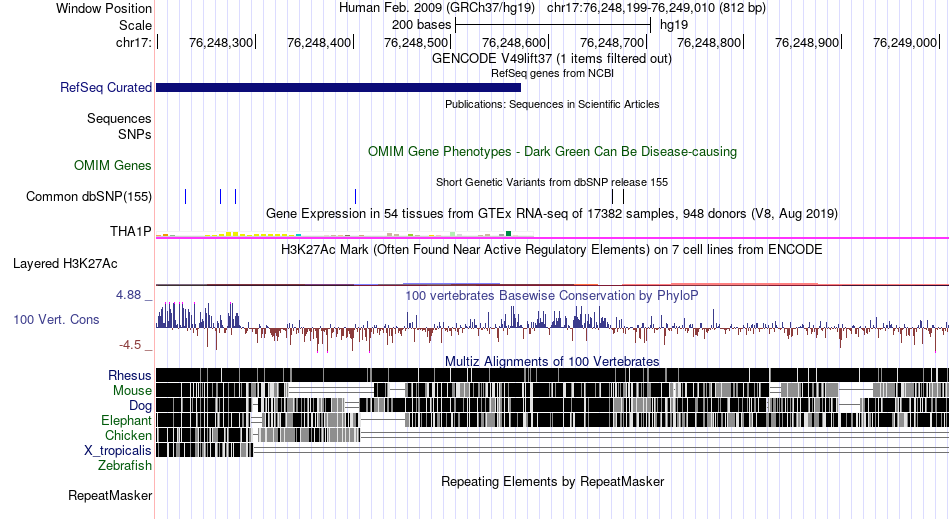
Task: Click the chr17:76,248,199-76,249,010 position text
Action: [x=656, y=8]
